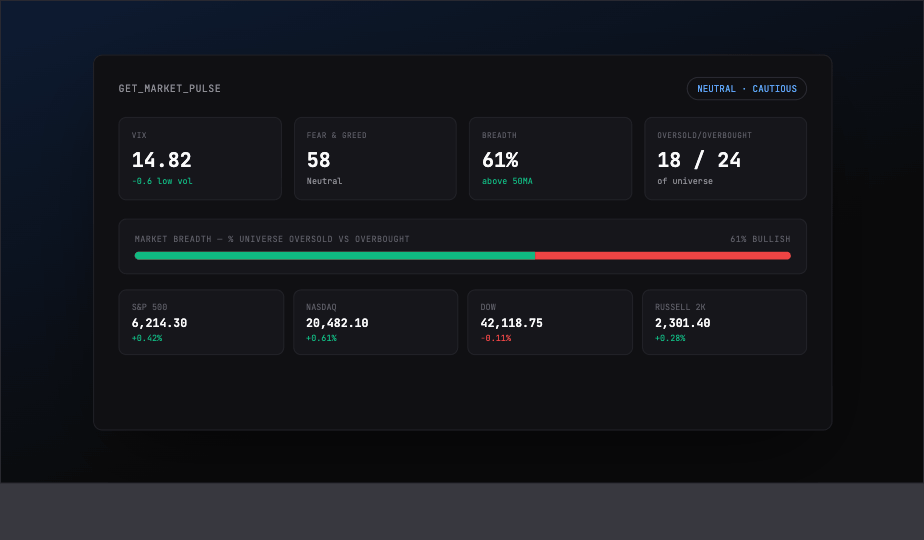The width and height of the screenshot is (924, 540).
Task: Click the NEUTRAL · CAUTIOUS status badge
Action: tap(747, 88)
